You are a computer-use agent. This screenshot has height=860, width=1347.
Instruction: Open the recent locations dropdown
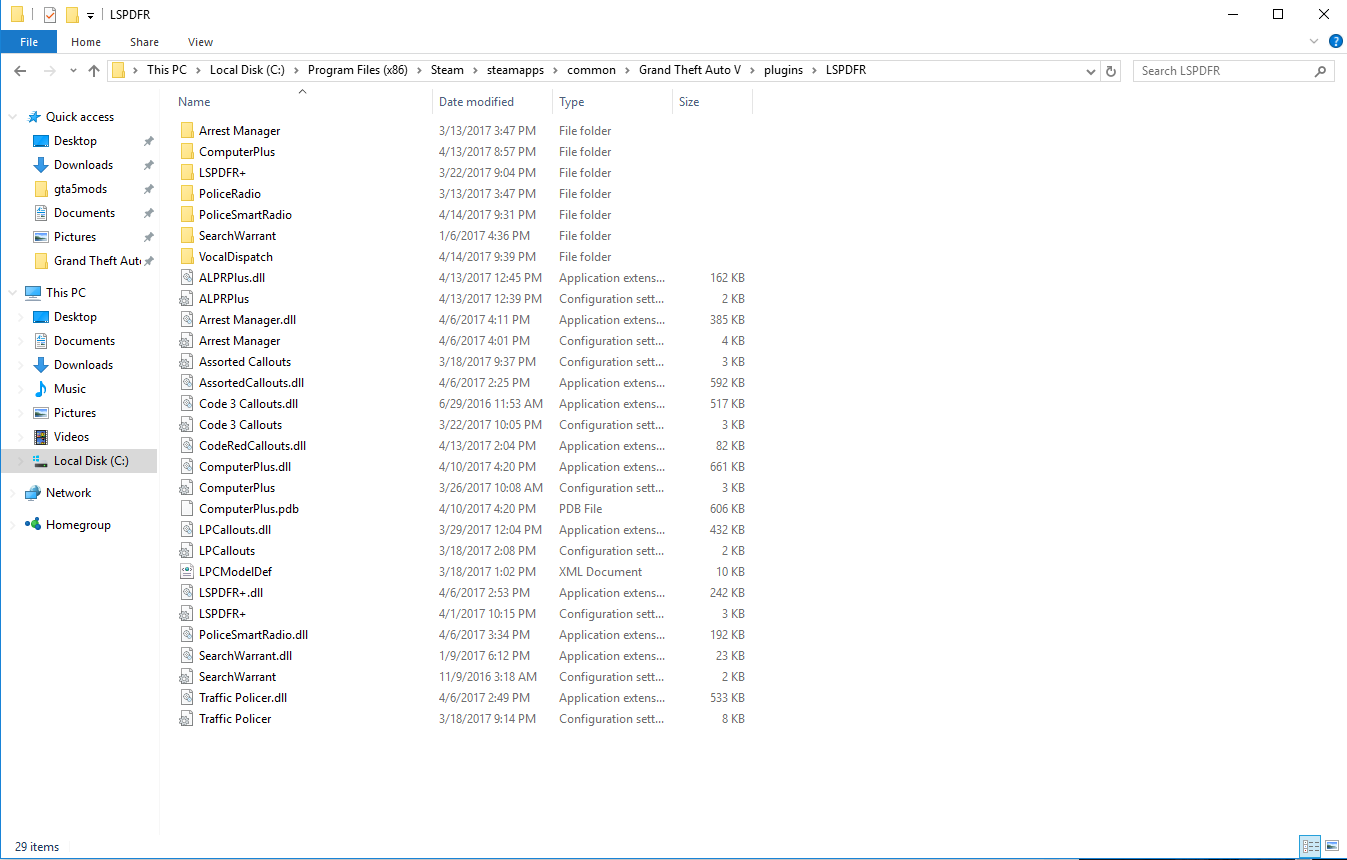(73, 71)
